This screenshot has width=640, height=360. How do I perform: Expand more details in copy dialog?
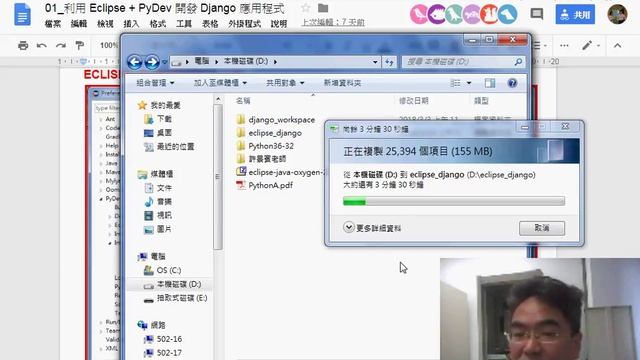(372, 228)
